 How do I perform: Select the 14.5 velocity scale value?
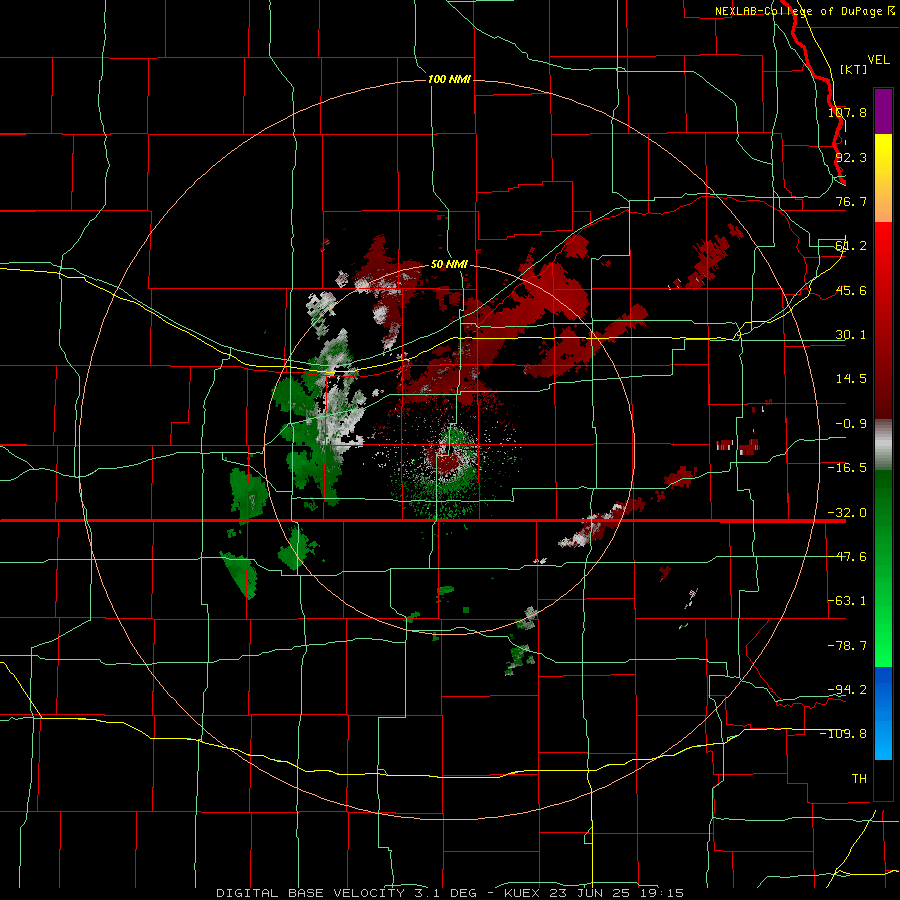(x=851, y=379)
